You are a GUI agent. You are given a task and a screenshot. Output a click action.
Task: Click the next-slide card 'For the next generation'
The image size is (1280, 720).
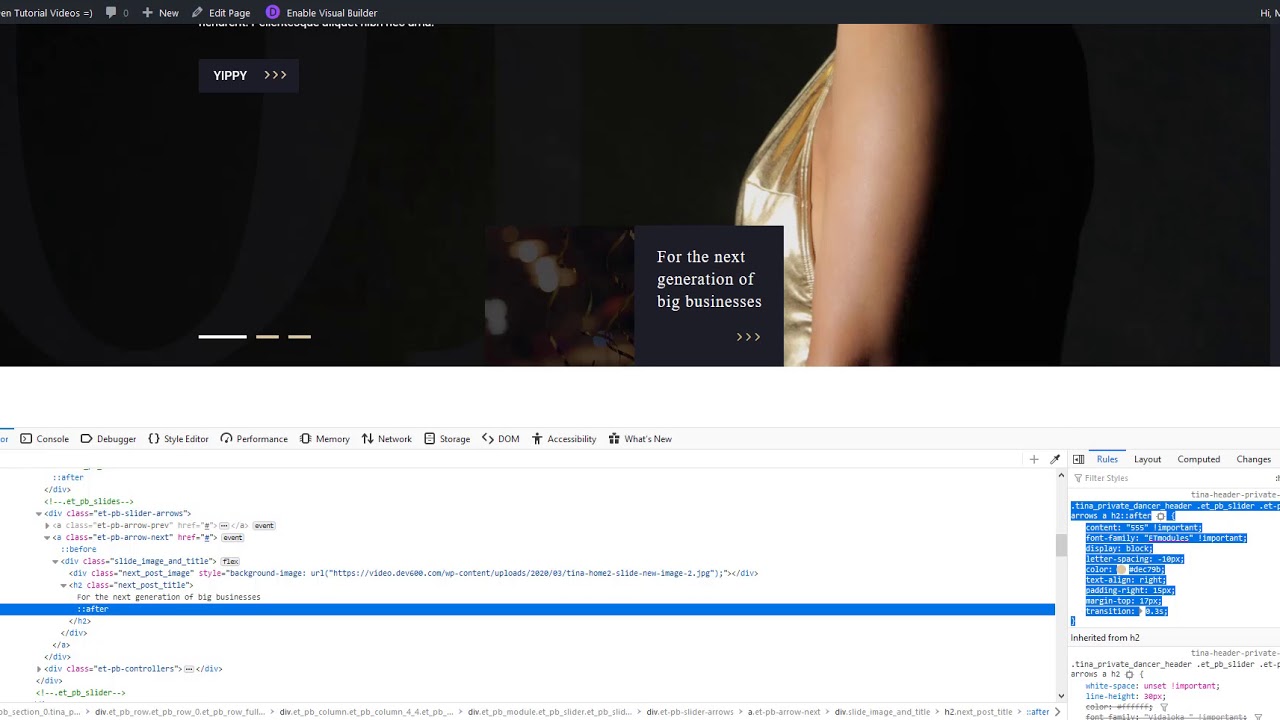[x=709, y=296]
